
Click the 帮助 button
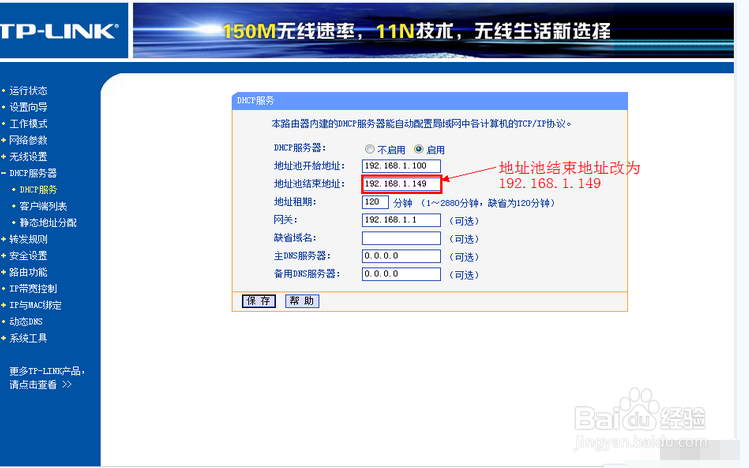coord(302,301)
